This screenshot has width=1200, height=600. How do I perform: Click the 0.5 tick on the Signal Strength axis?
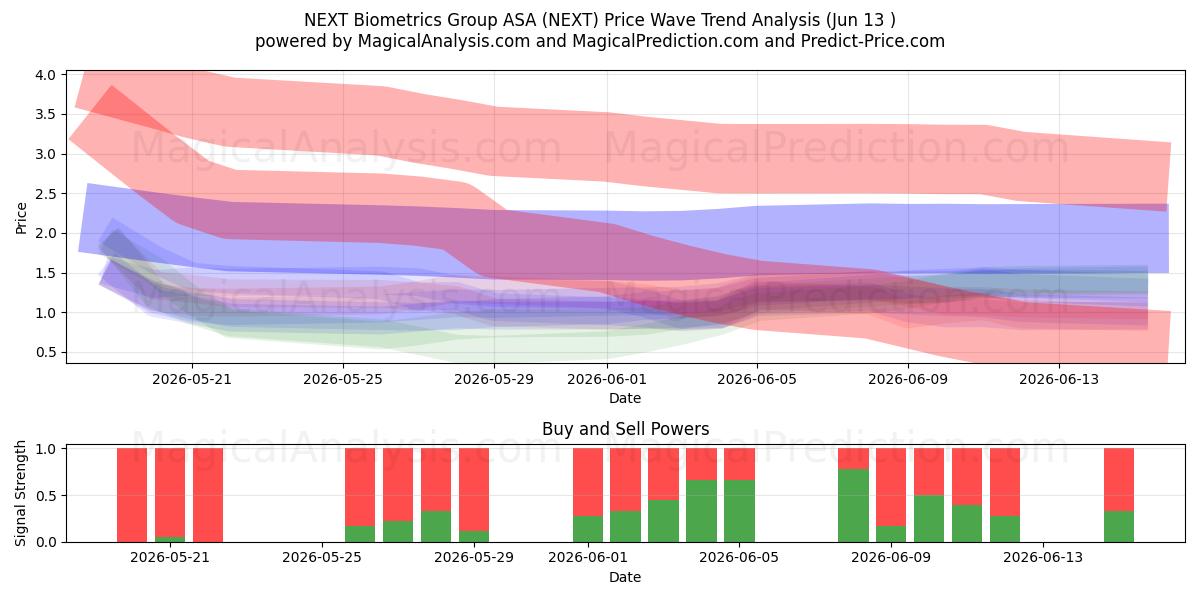pos(46,496)
